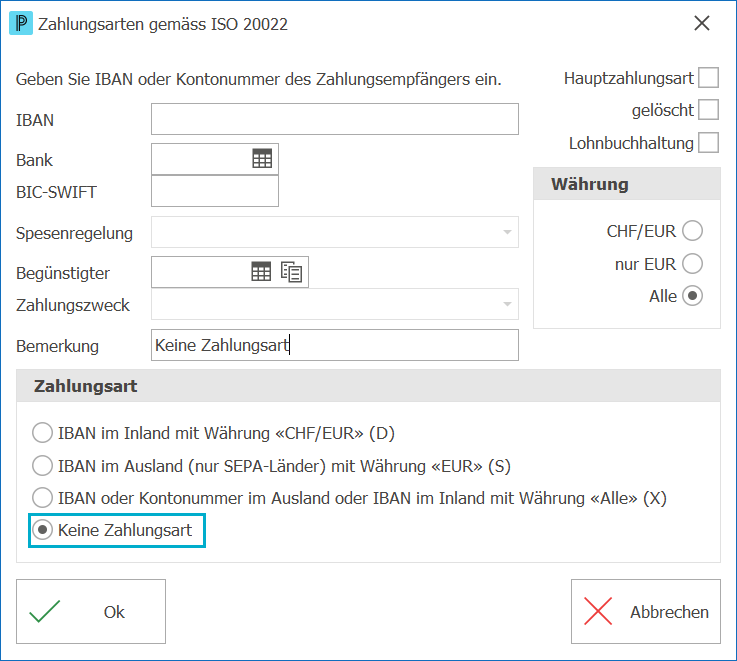Click the BIC-SWIFT input field
Viewport: 737px width, 661px height.
(x=215, y=191)
